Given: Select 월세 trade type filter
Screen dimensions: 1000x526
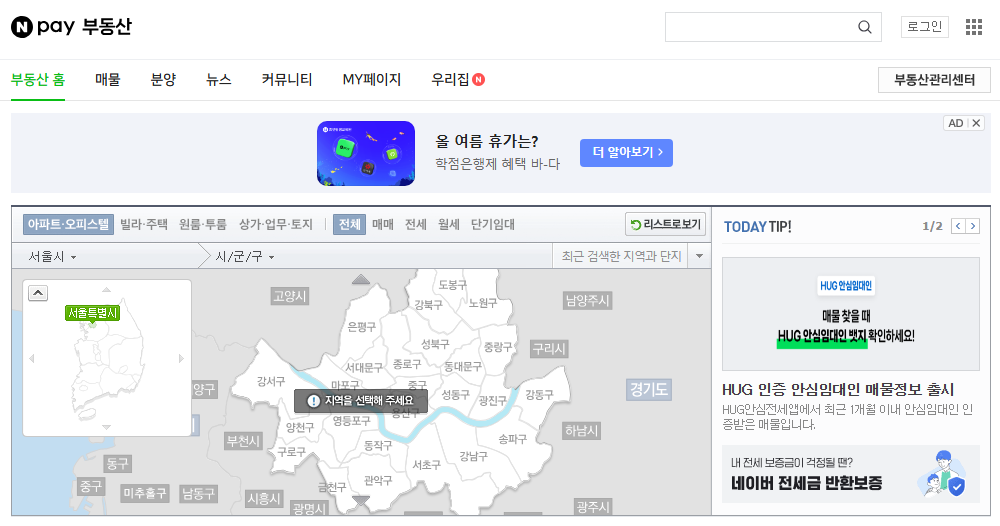Looking at the screenshot, I should [x=449, y=224].
